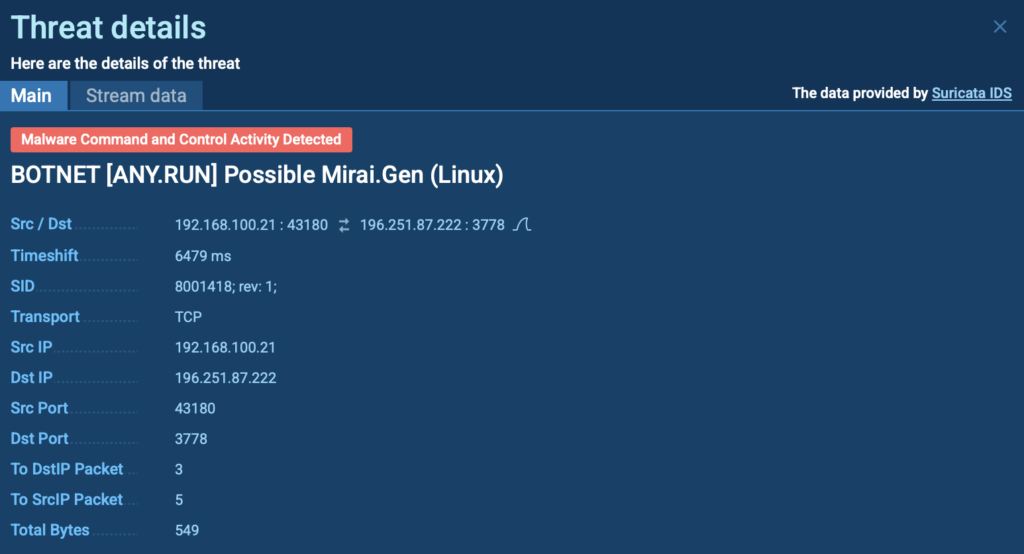
Task: Switch to the Stream data tab
Action: [136, 96]
